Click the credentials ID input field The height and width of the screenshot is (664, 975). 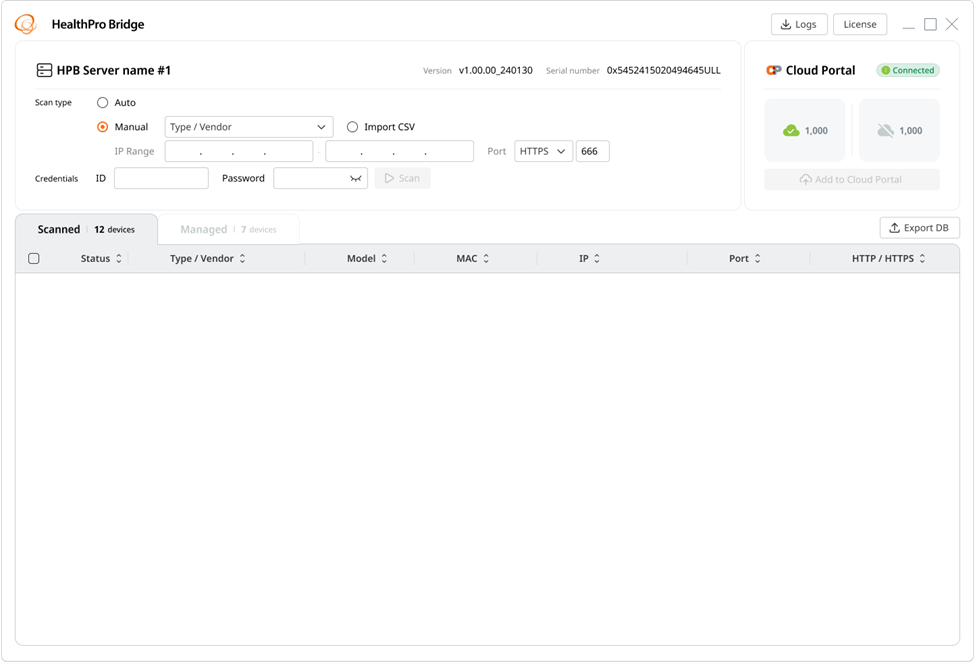click(161, 178)
